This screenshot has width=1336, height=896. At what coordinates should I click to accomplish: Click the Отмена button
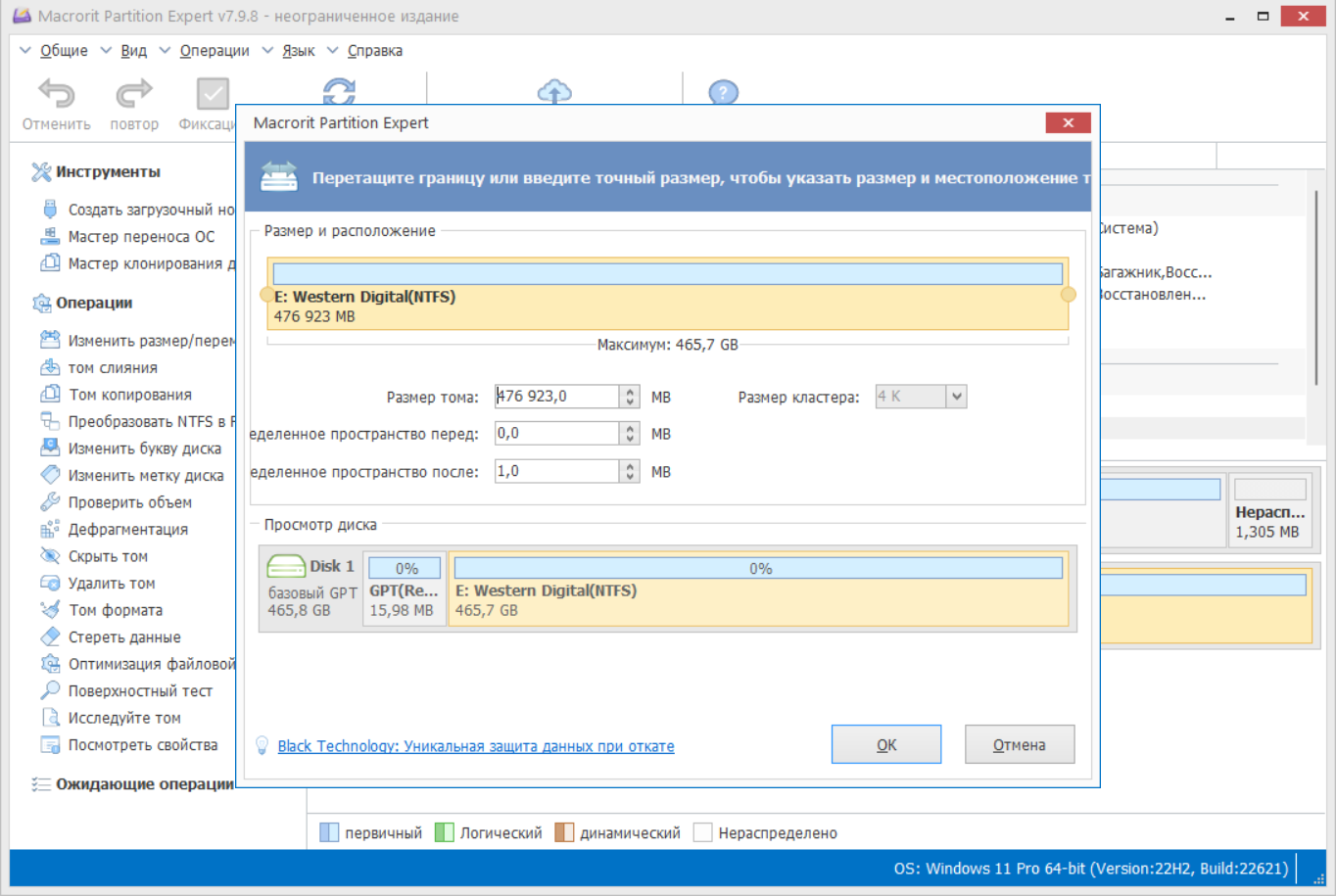point(1020,744)
